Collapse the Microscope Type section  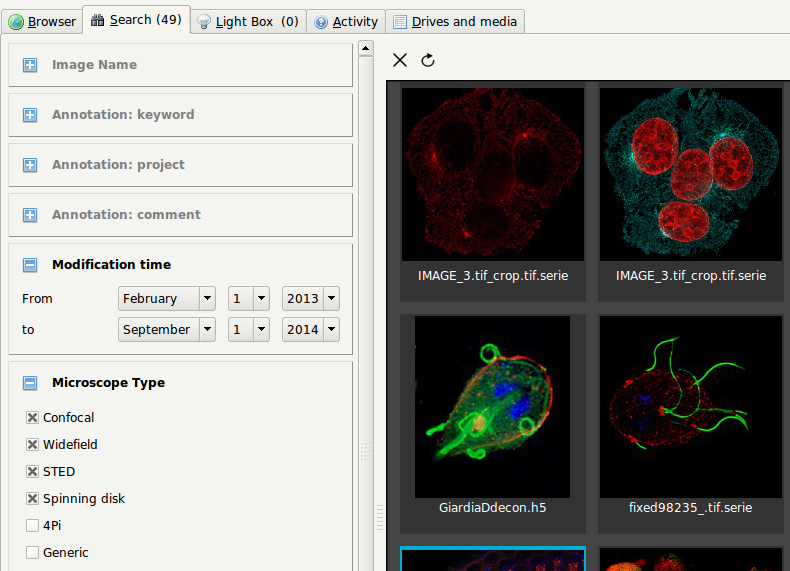(x=30, y=383)
